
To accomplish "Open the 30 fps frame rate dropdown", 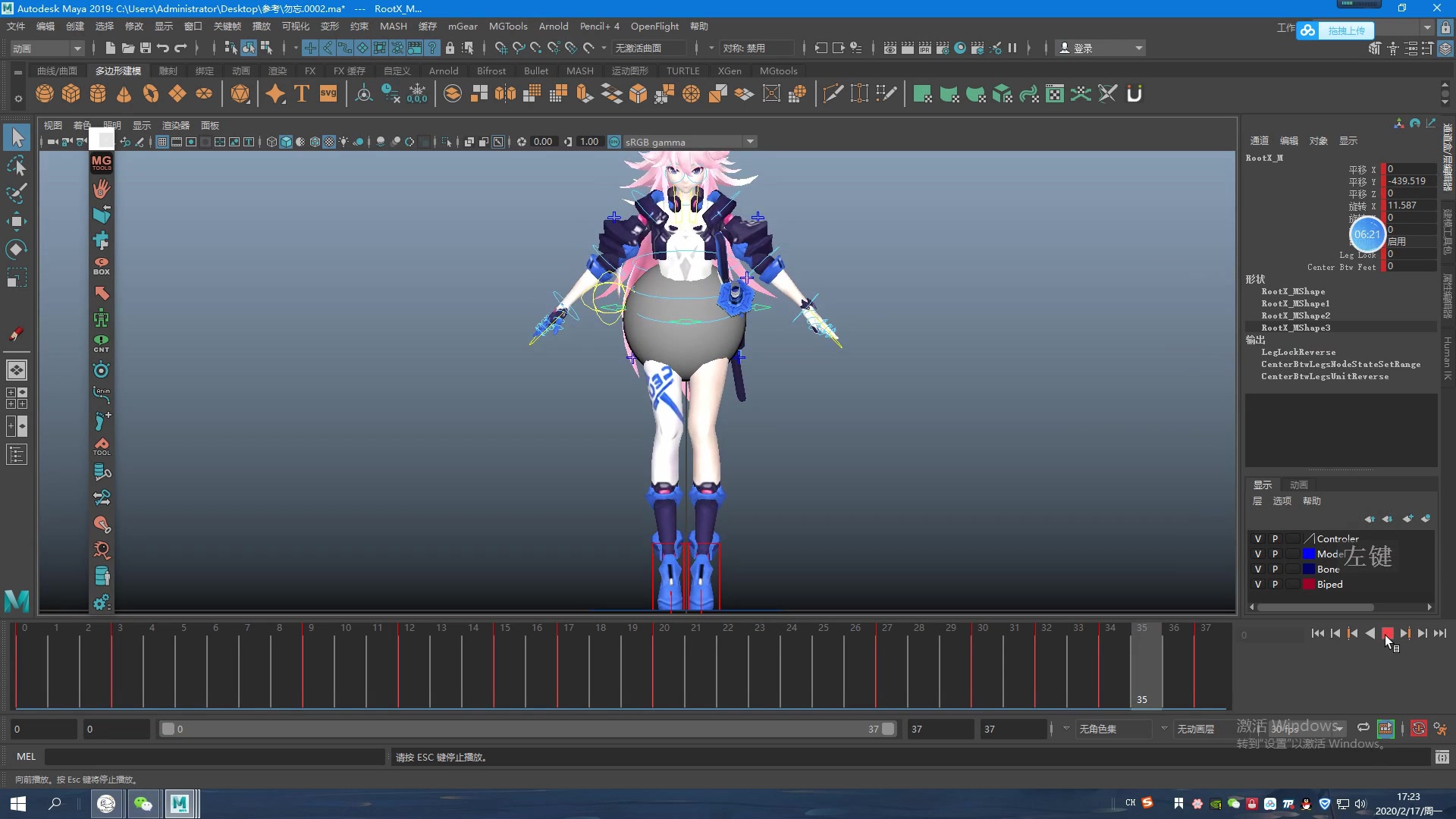I will (x=1308, y=729).
